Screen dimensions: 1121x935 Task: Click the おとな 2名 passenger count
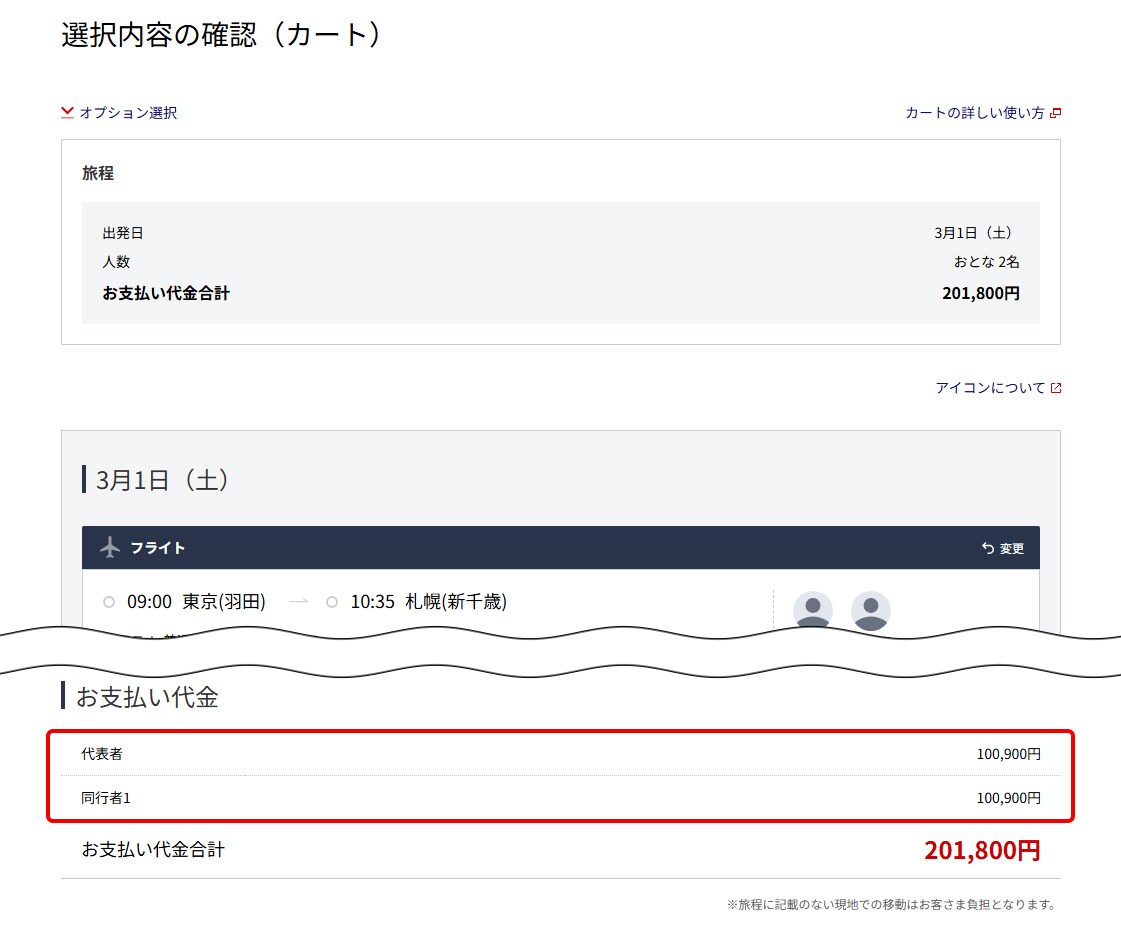pyautogui.click(x=986, y=262)
